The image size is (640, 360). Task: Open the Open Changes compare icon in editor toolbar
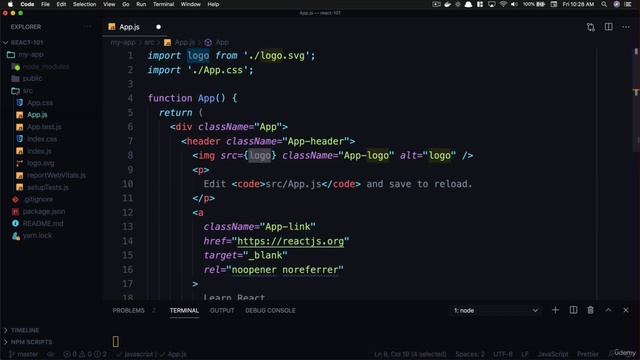[x=591, y=27]
